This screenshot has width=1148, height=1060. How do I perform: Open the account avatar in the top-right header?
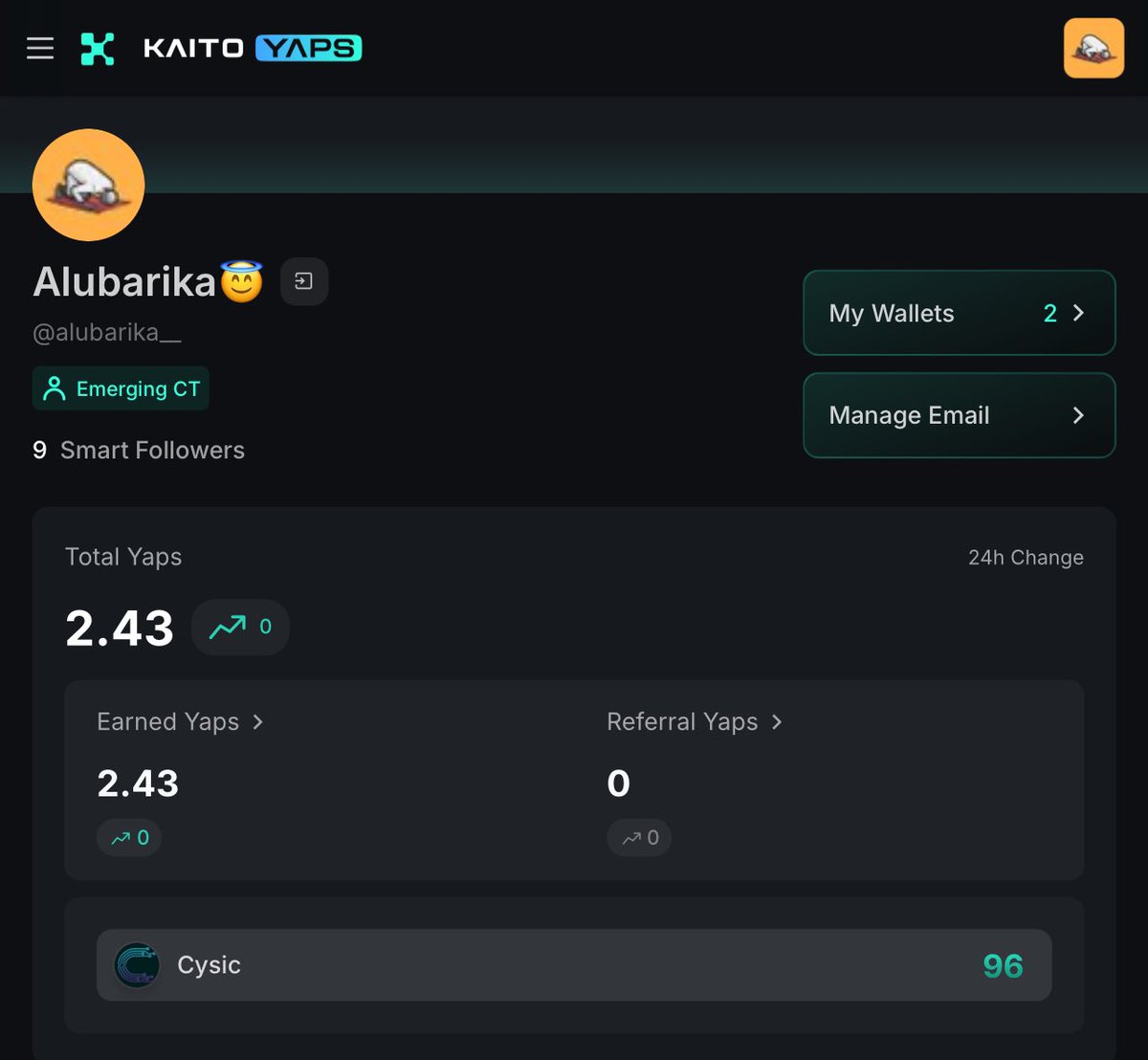[x=1093, y=48]
